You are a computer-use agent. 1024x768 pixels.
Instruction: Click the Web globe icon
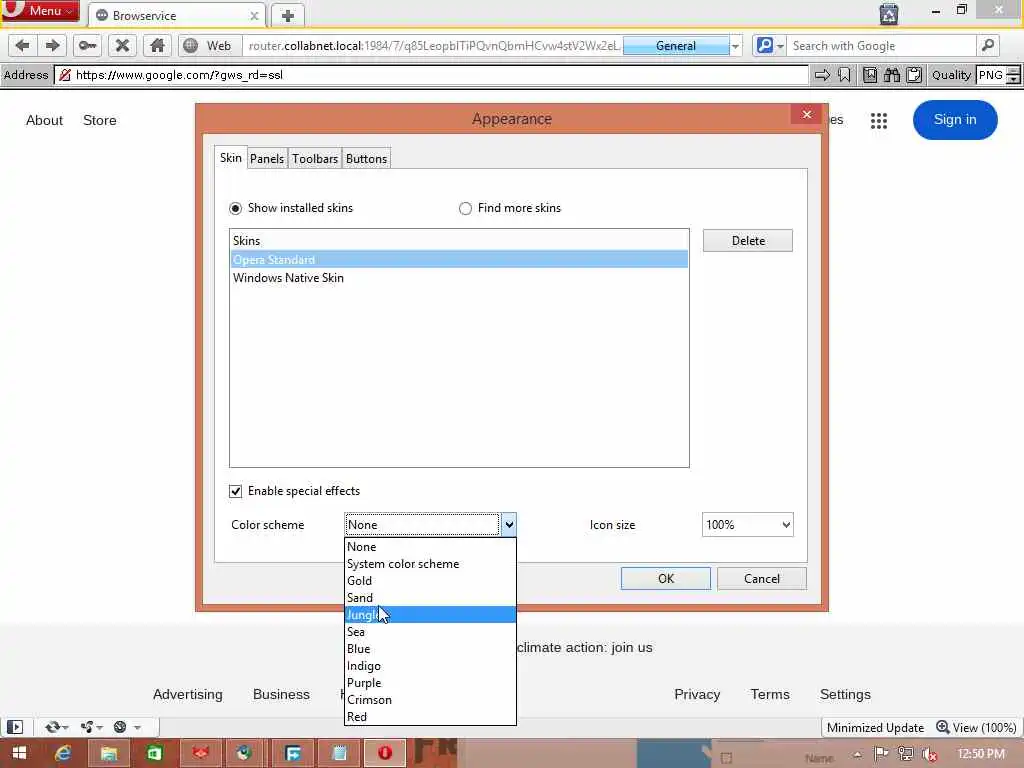191,46
